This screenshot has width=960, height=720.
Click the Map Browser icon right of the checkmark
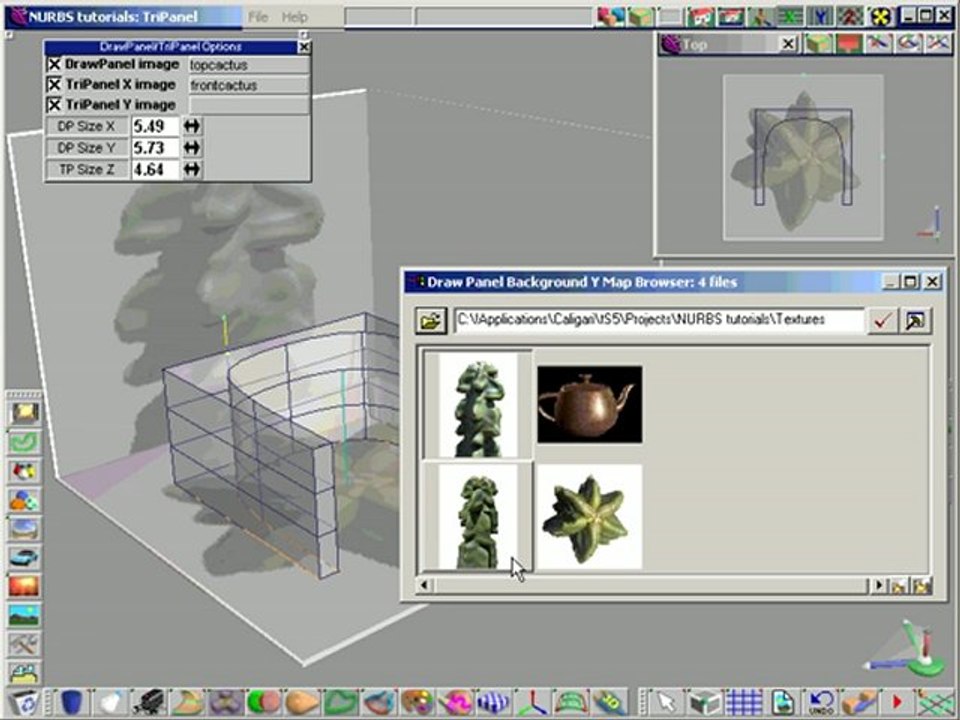(x=915, y=320)
